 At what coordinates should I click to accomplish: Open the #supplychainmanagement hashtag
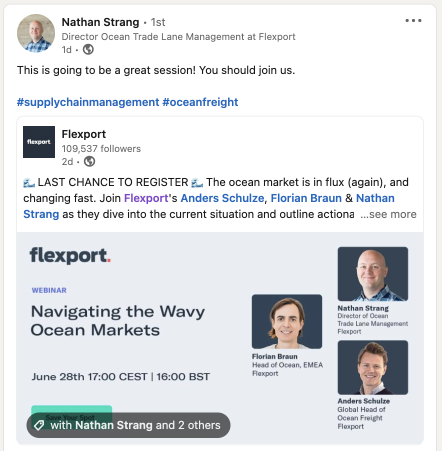pos(88,102)
